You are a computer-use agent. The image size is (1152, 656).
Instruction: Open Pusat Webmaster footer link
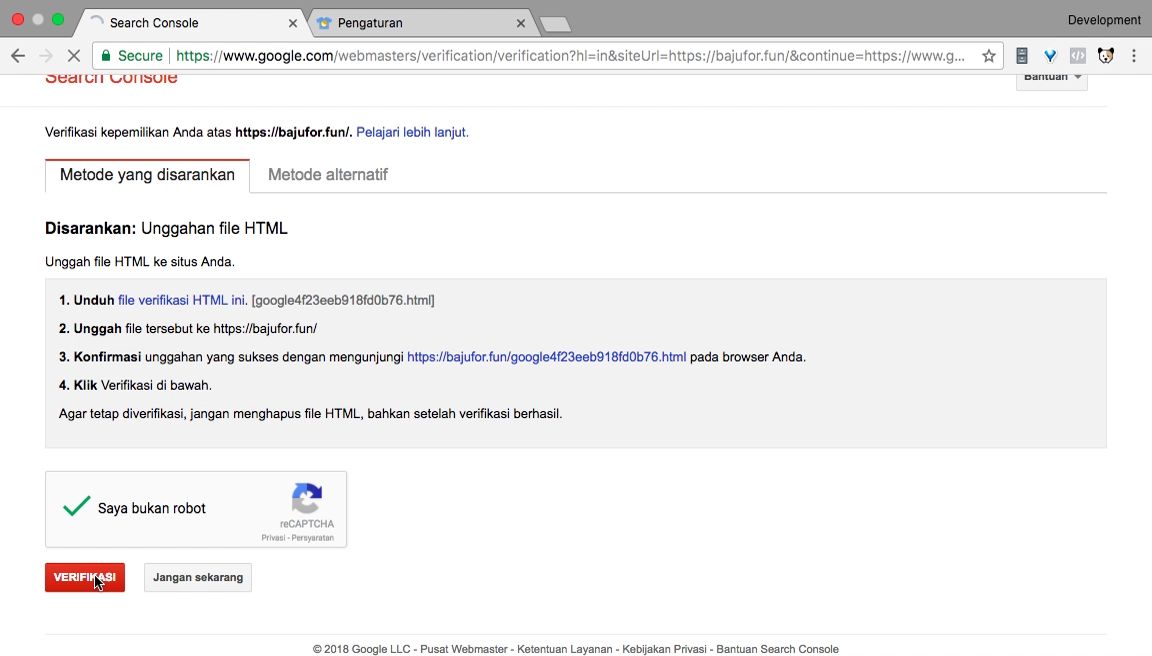click(x=464, y=649)
